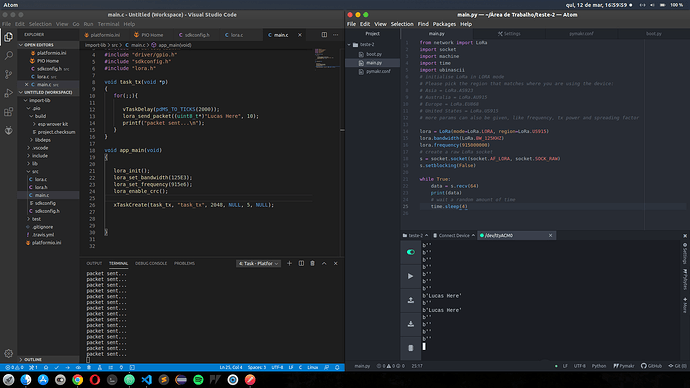
Task: Click PlatformIO Clean trash icon in status bar
Action: pyautogui.click(x=89, y=367)
